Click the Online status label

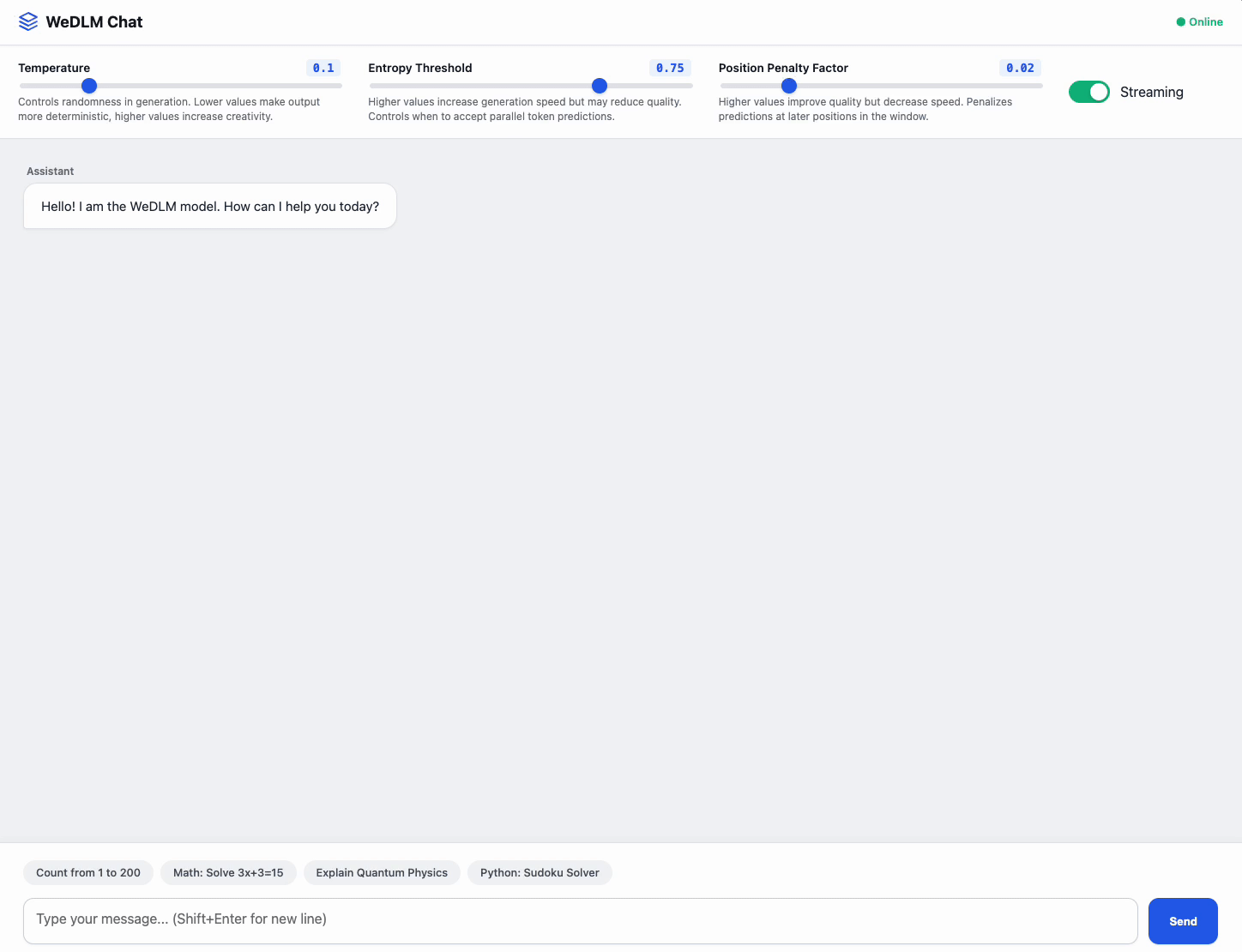click(x=1206, y=22)
